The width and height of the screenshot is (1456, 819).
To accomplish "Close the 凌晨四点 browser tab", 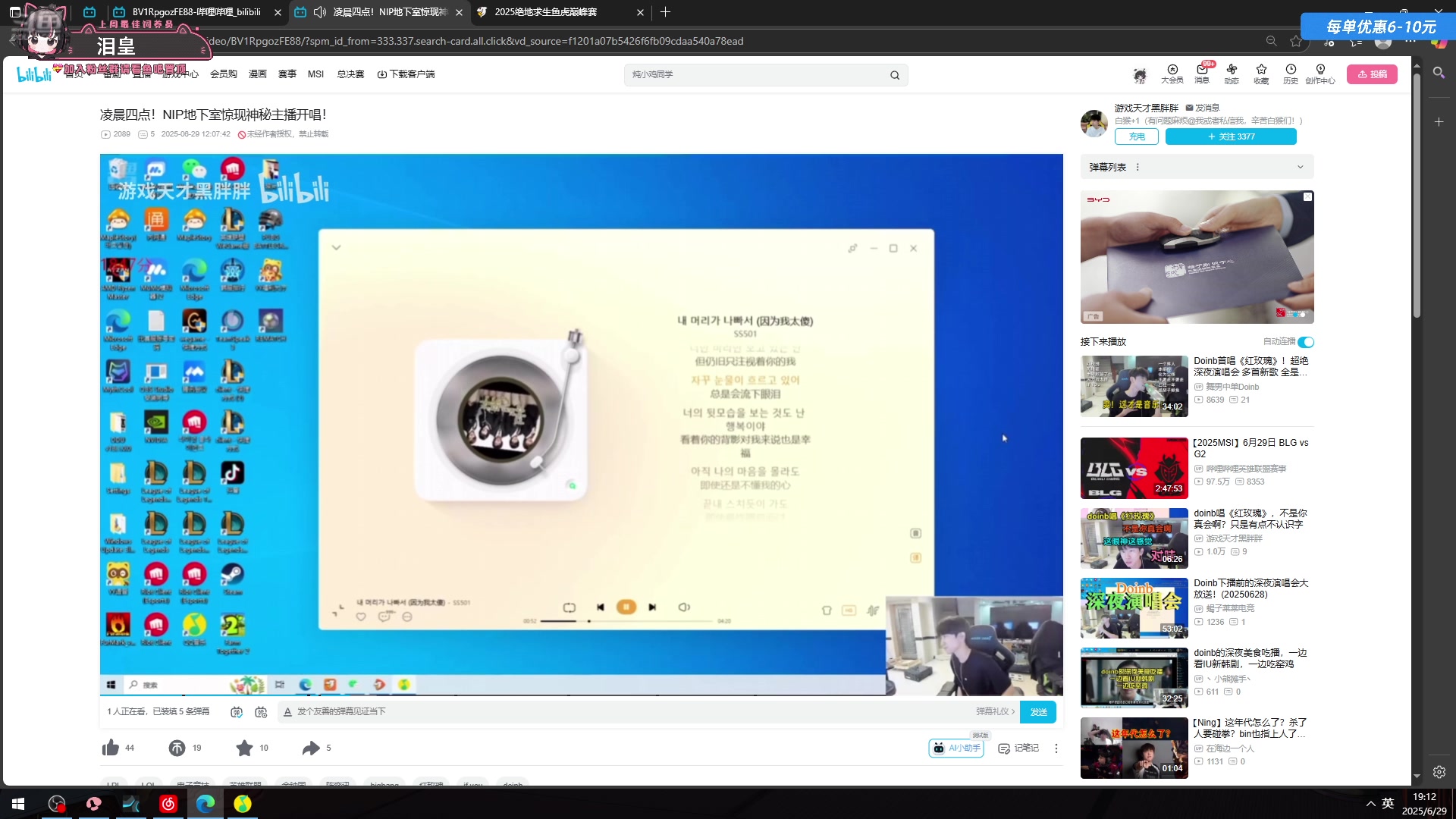I will coord(459,12).
